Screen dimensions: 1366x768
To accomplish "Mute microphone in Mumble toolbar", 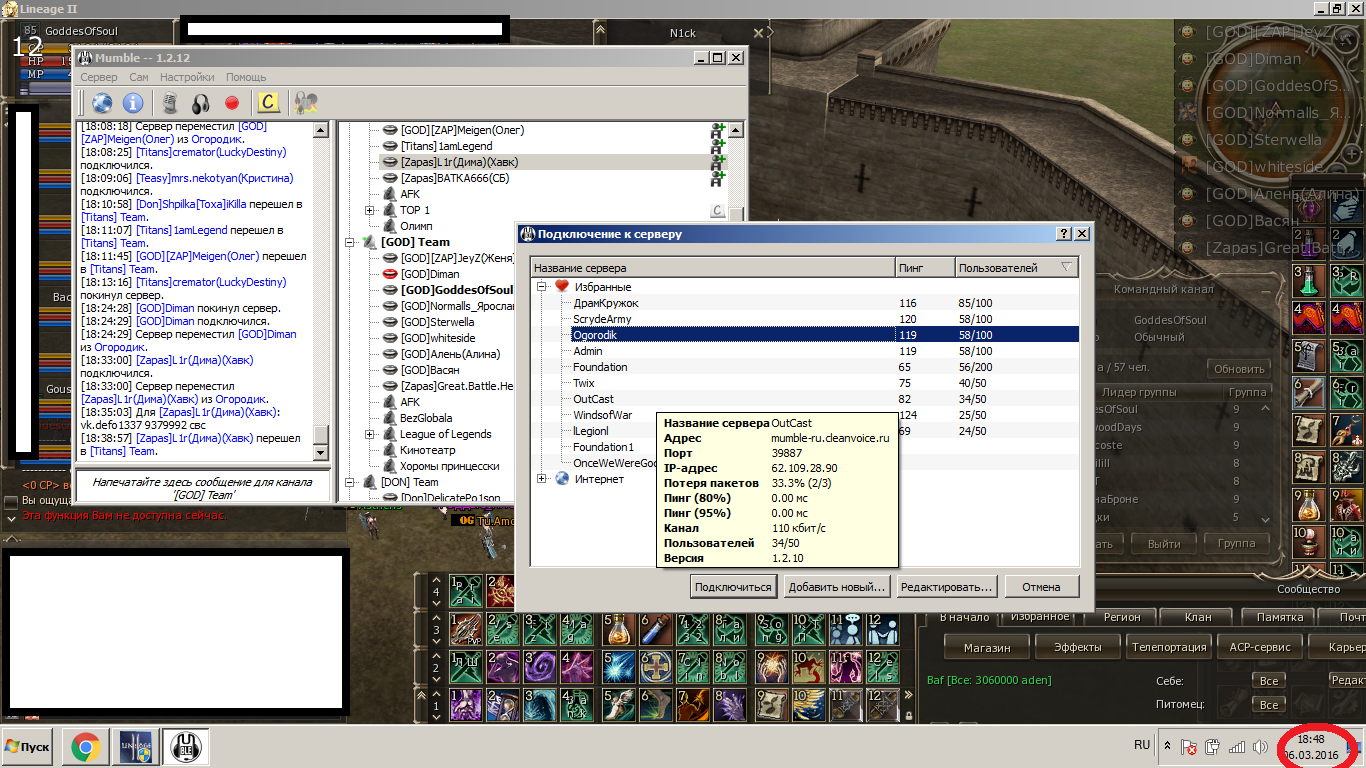I will [169, 102].
